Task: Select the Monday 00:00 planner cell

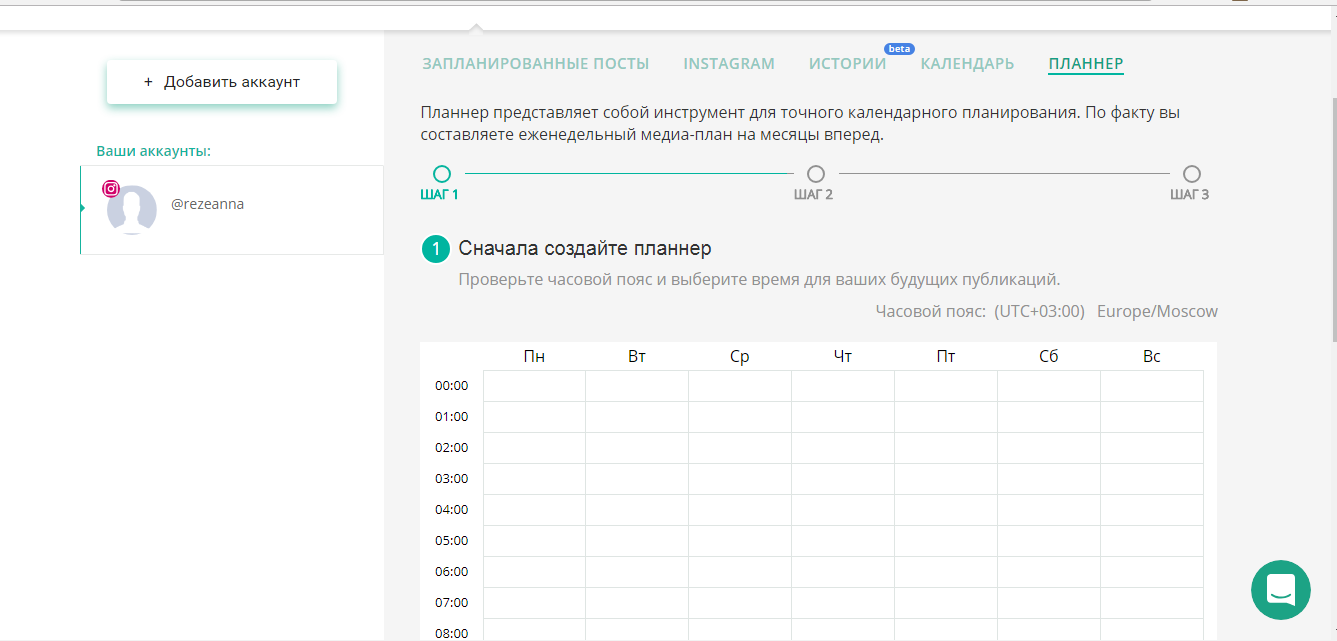Action: click(534, 385)
